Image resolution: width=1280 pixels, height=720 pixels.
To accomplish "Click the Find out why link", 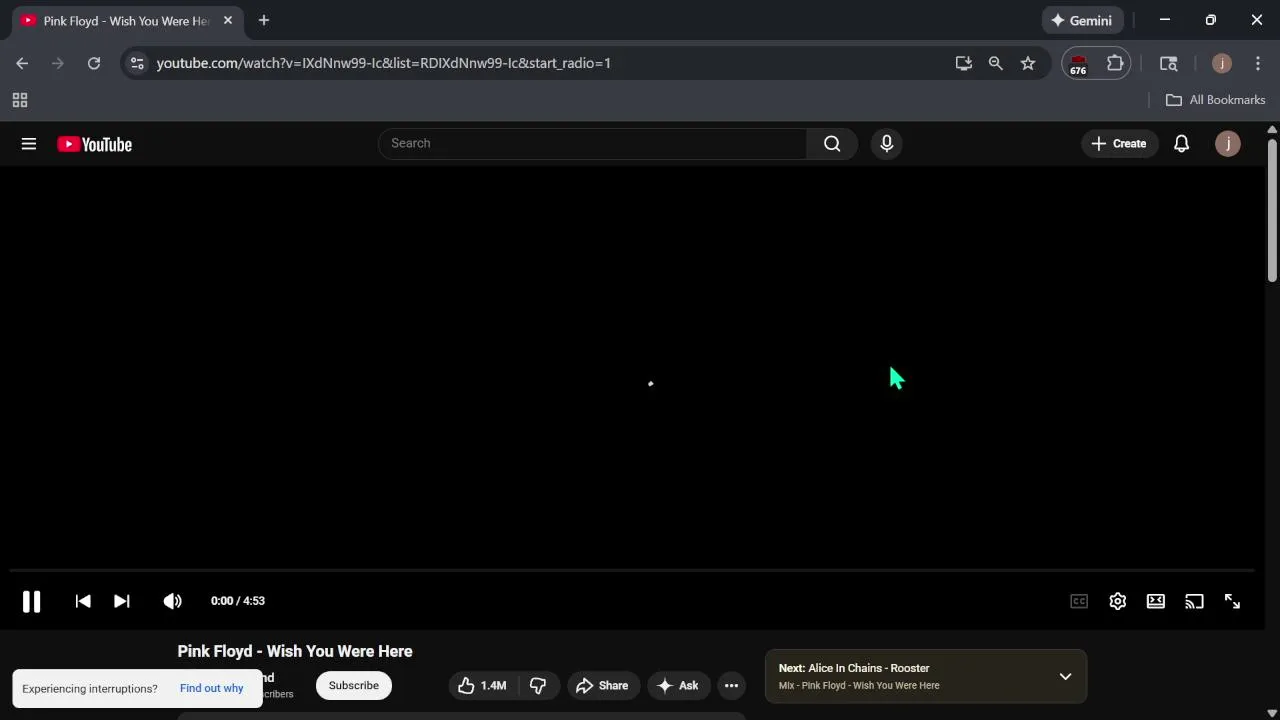I will [211, 688].
